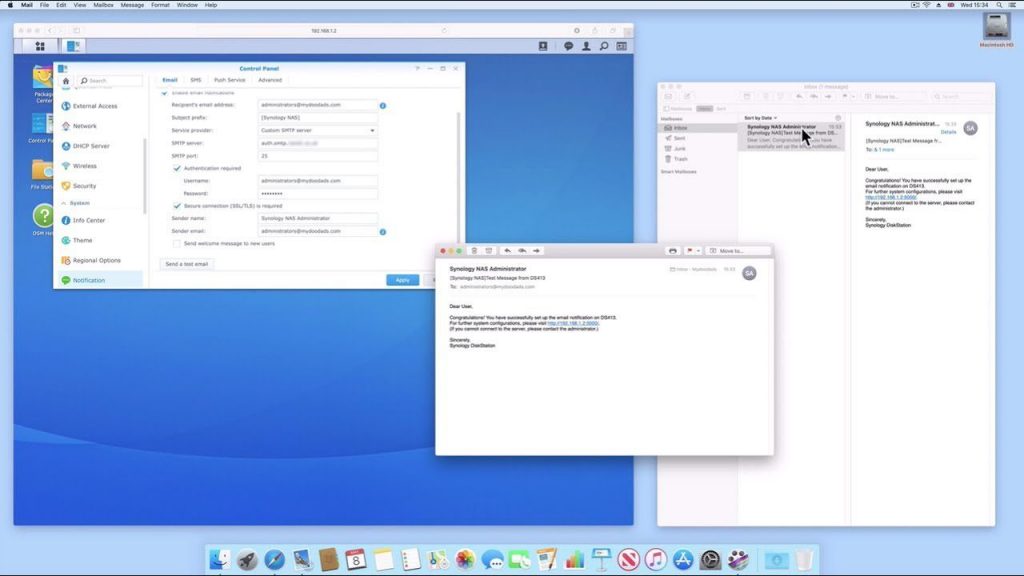Click forward arrow in message window toolbar

coord(536,251)
